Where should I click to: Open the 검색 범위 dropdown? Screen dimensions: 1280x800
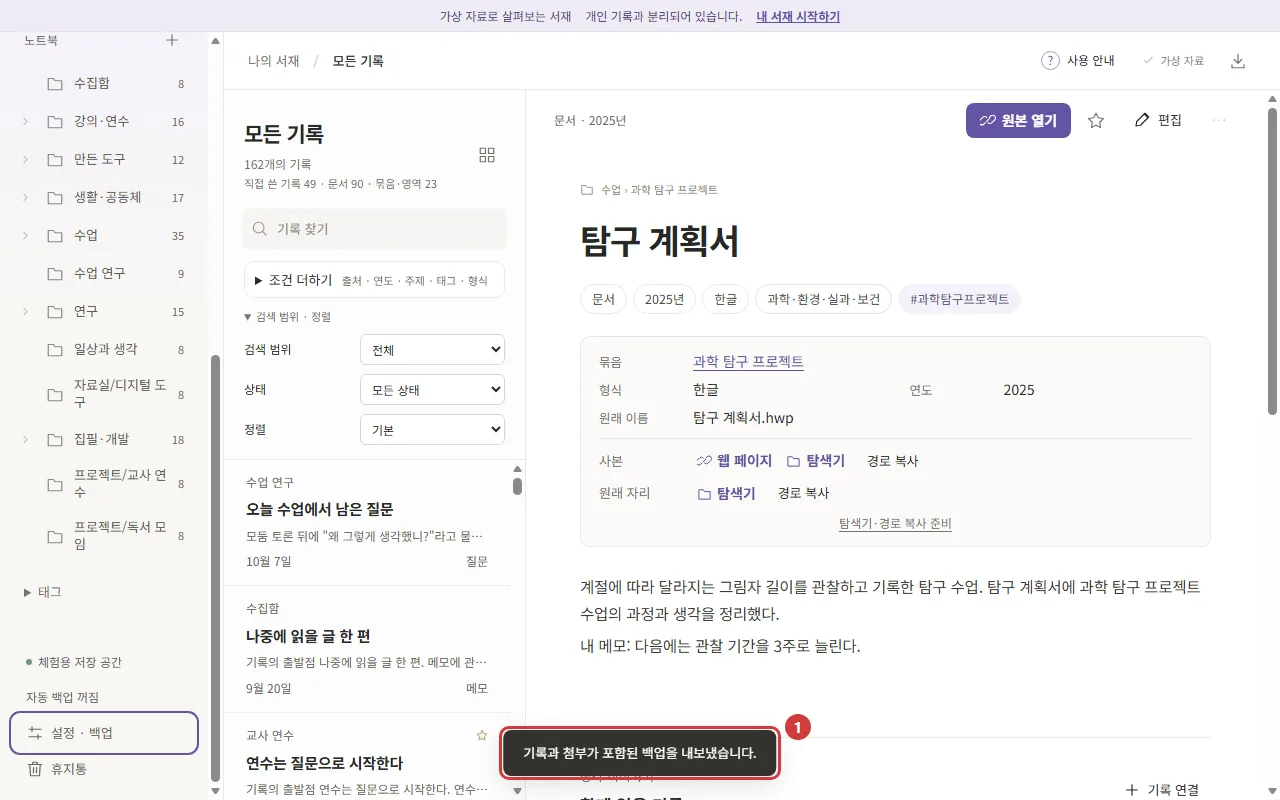(x=432, y=350)
